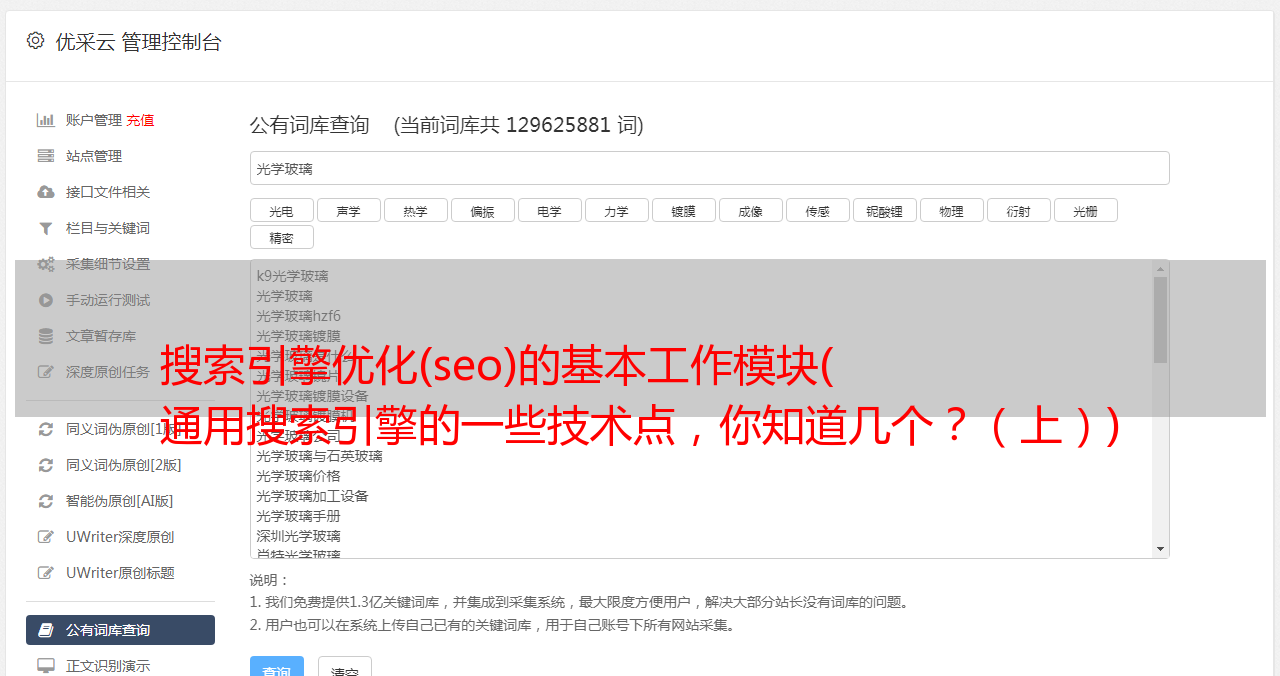
Task: Click the 清空 button
Action: [345, 667]
